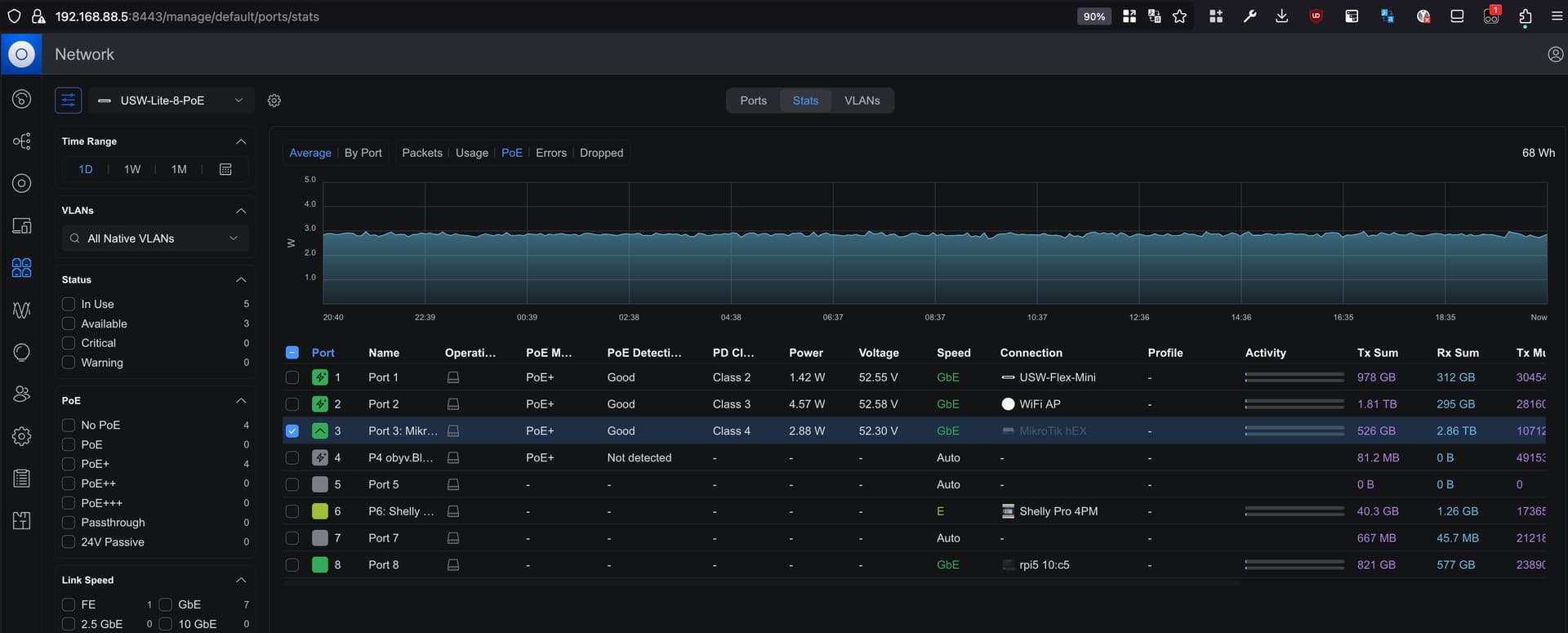This screenshot has width=1568, height=633.
Task: Open the Client Devices sidebar icon
Action: [x=22, y=225]
